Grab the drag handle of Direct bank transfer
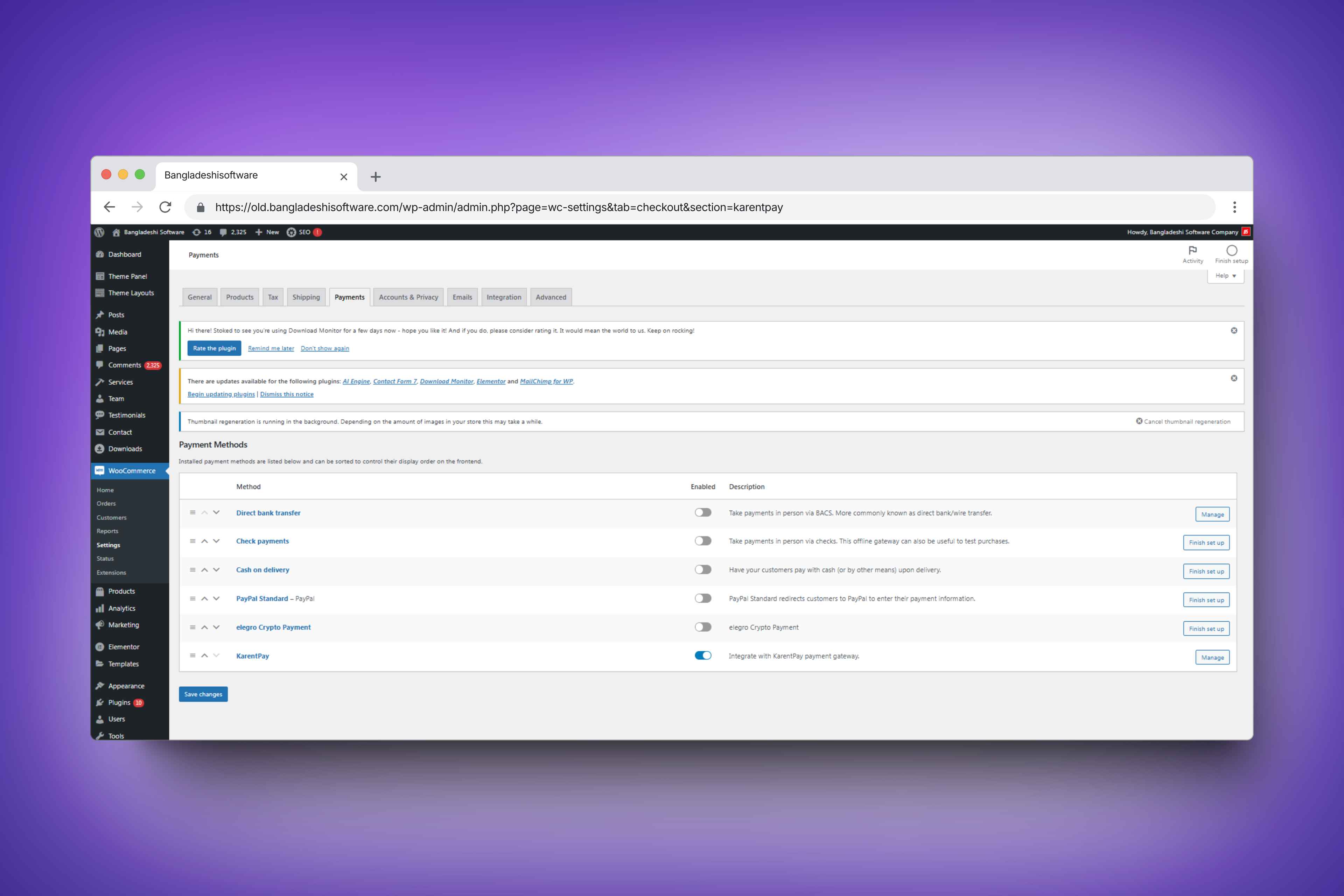This screenshot has height=896, width=1344. tap(192, 512)
